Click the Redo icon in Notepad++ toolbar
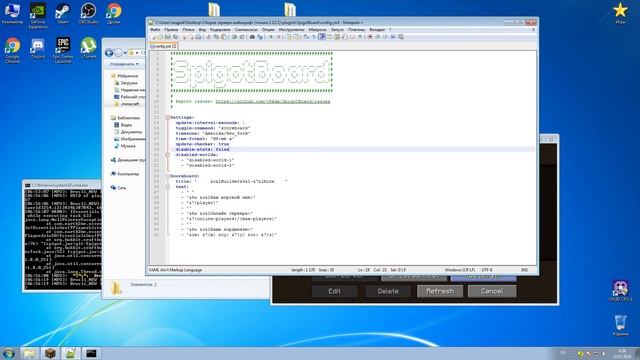 pyautogui.click(x=242, y=37)
